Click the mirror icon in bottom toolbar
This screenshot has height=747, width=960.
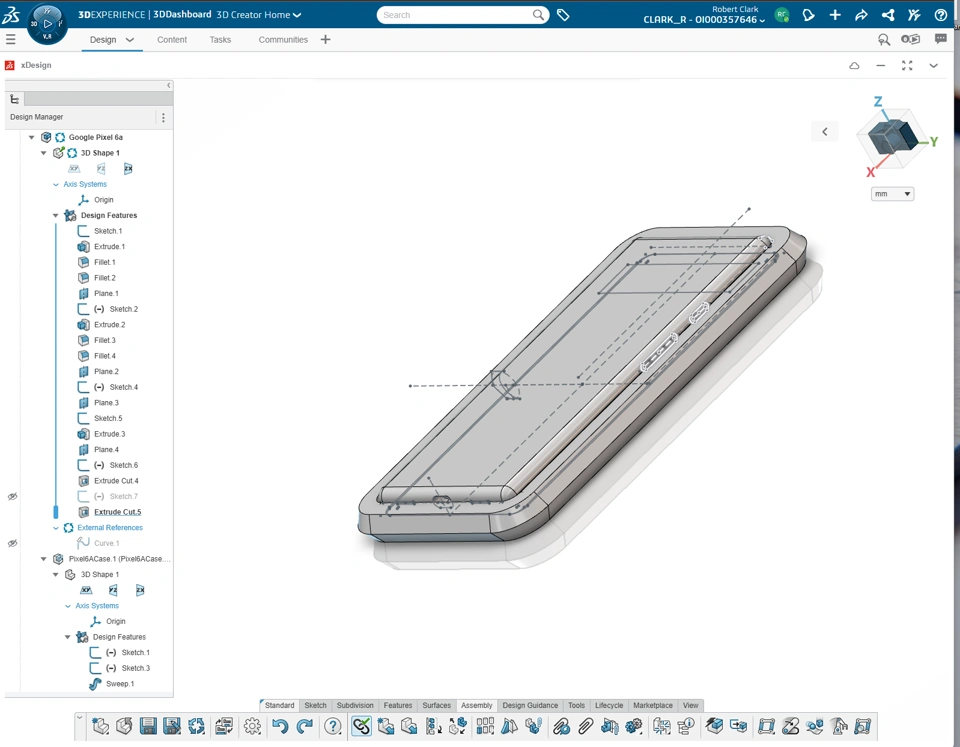click(x=509, y=726)
